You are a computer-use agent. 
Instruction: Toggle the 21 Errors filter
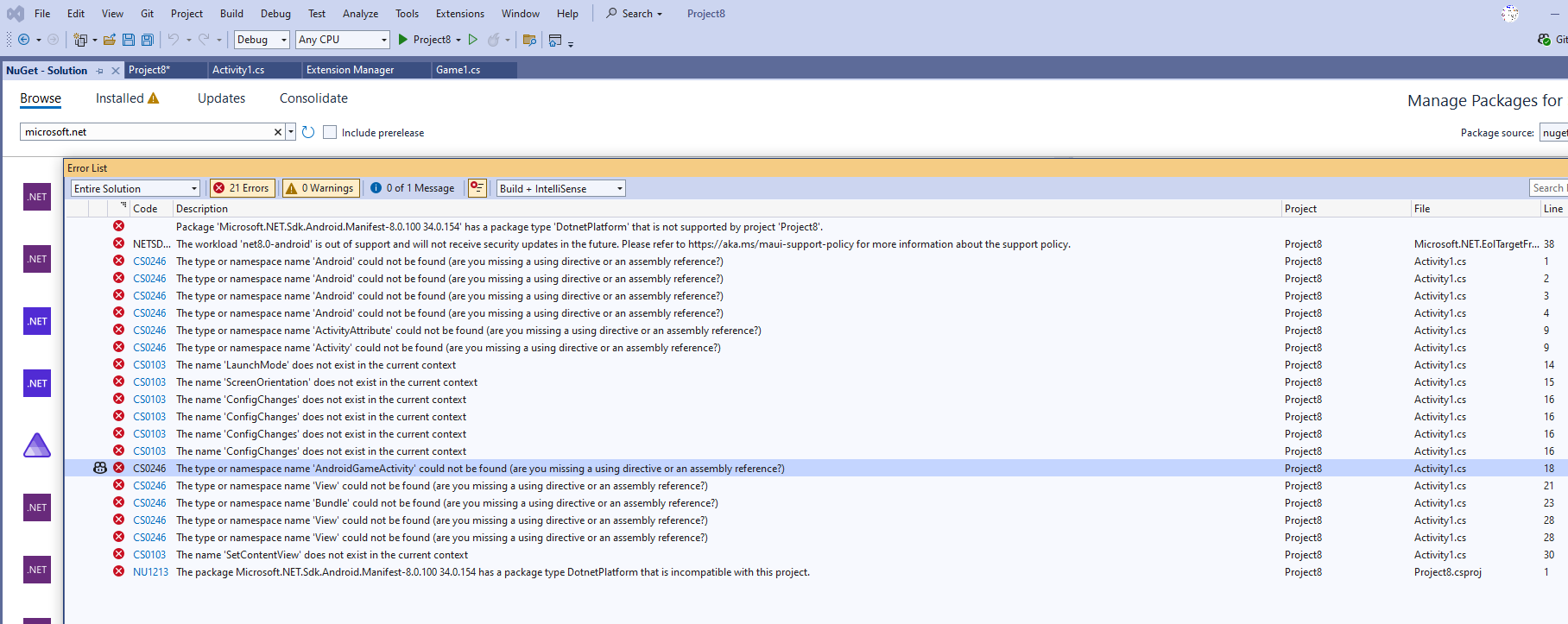pos(242,188)
